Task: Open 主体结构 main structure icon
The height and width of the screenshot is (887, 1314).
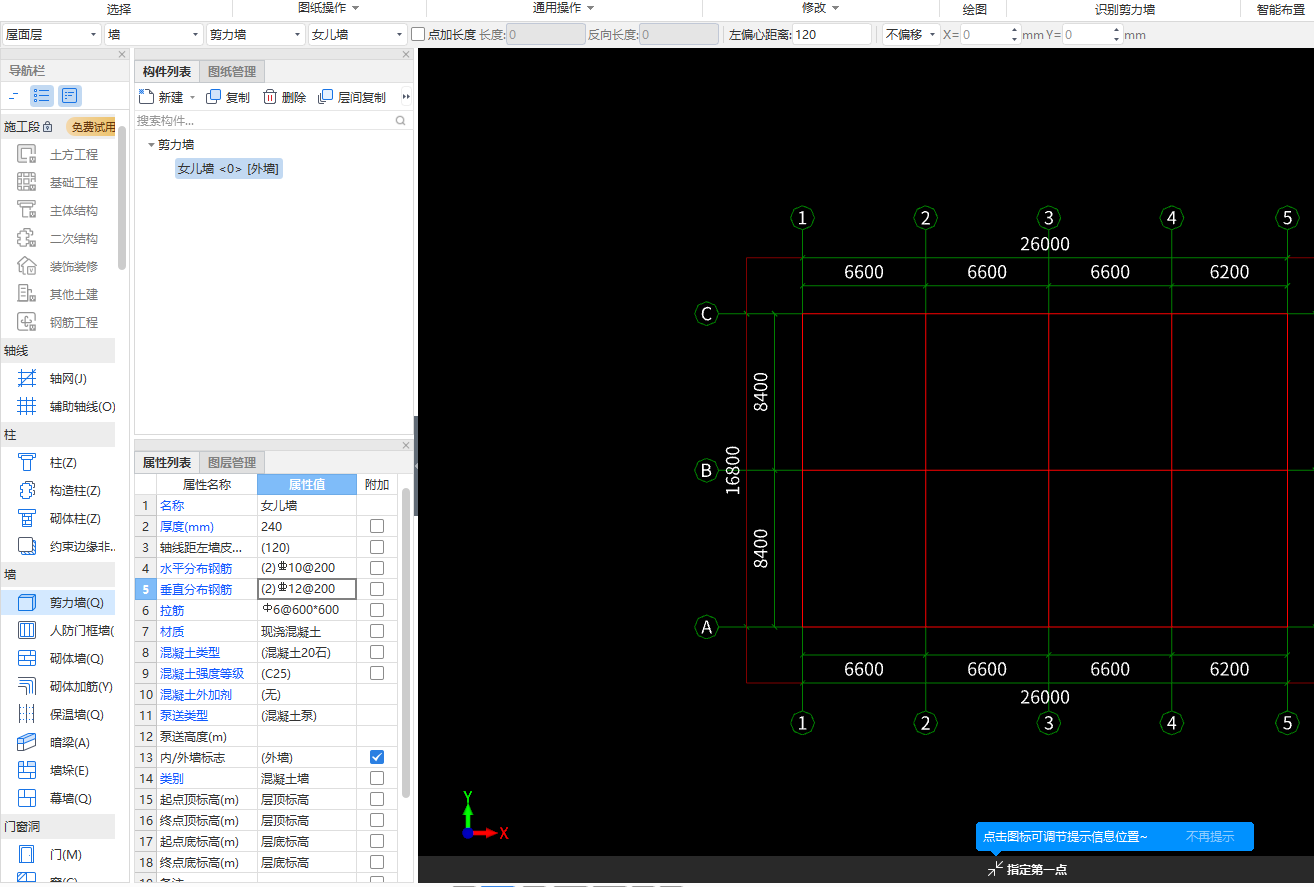Action: [28, 211]
